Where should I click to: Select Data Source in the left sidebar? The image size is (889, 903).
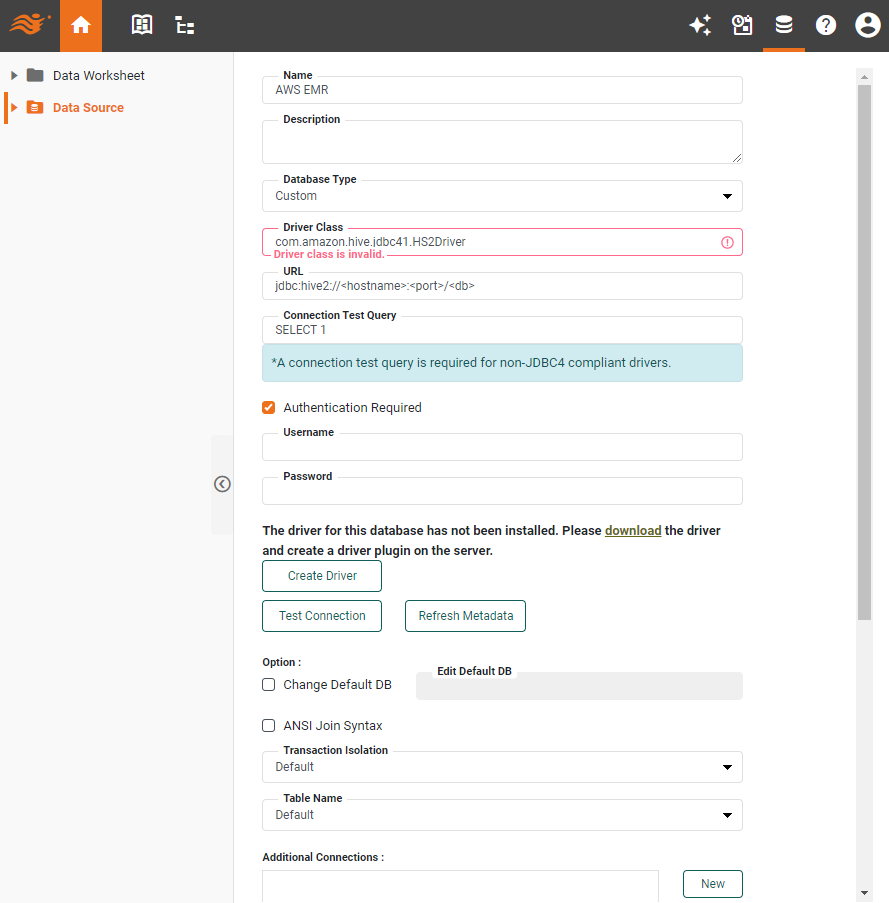pyautogui.click(x=88, y=107)
